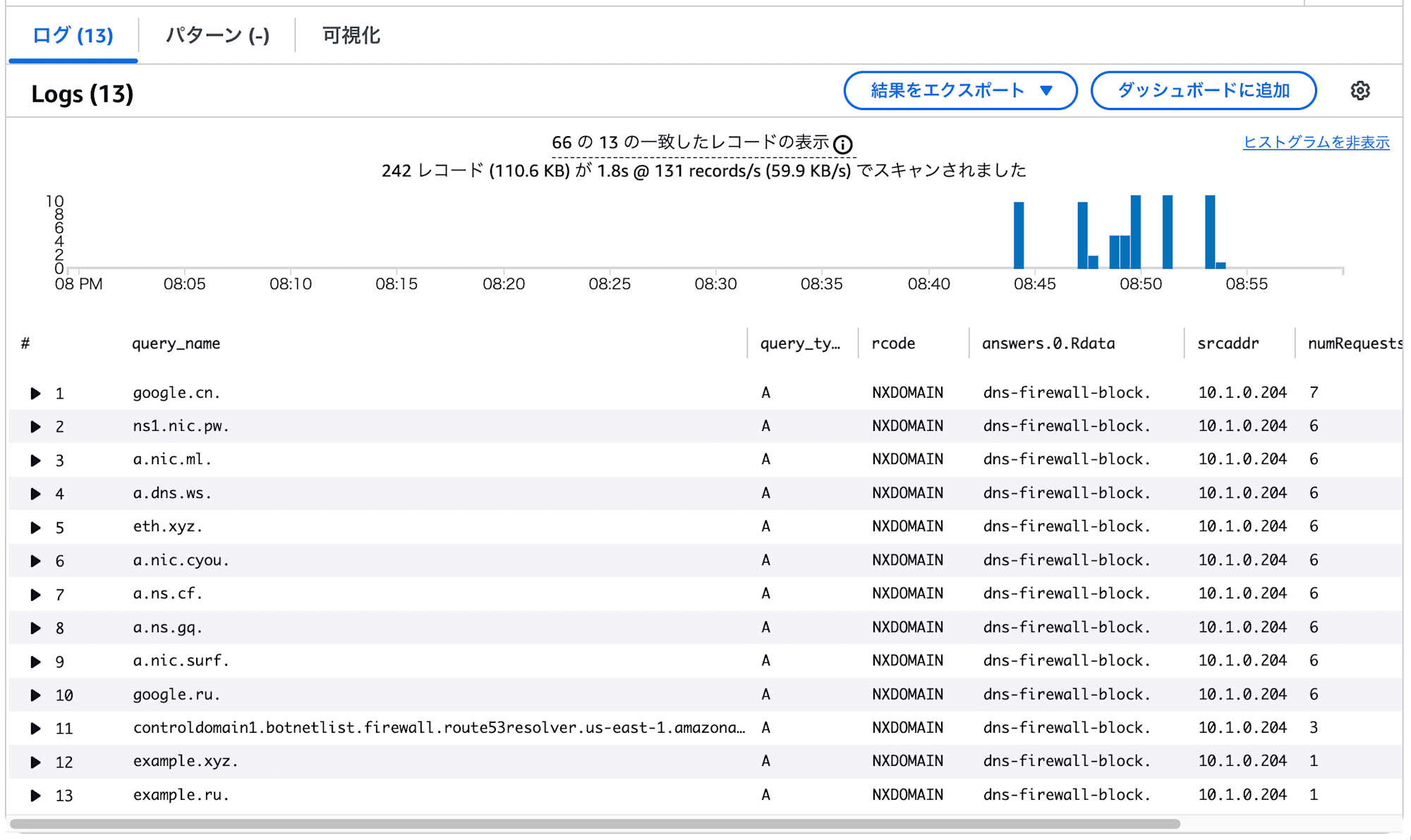
Task: Expand log row 2 ns1.nic.pw.
Action: [35, 427]
